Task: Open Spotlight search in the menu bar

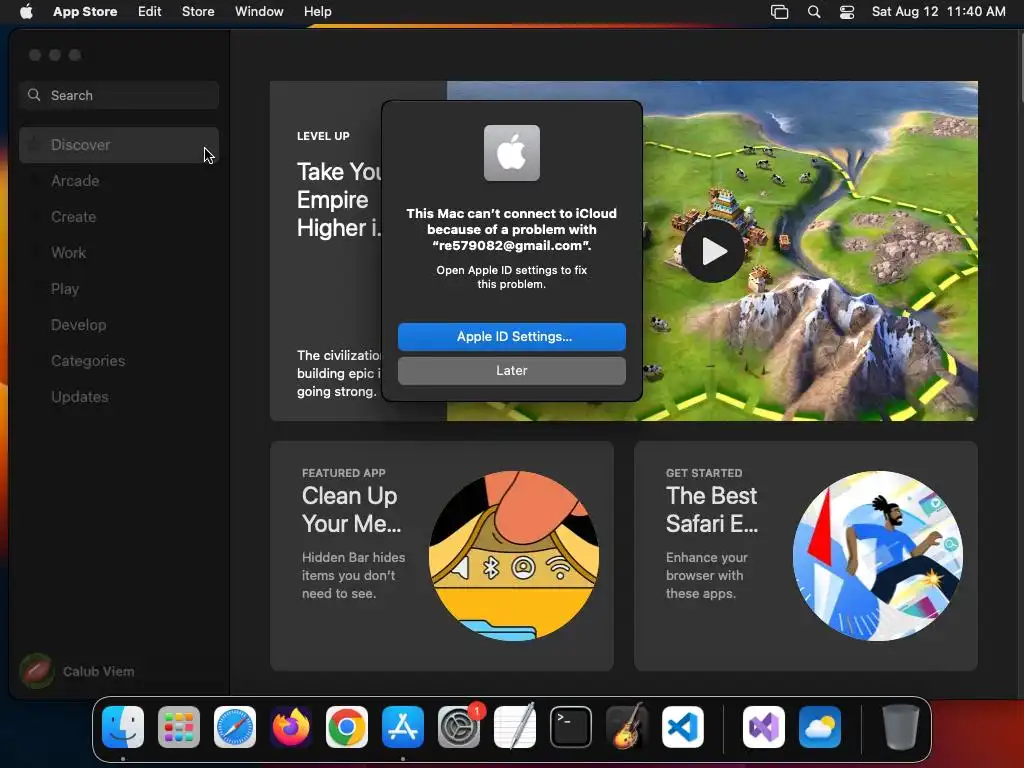Action: (814, 12)
